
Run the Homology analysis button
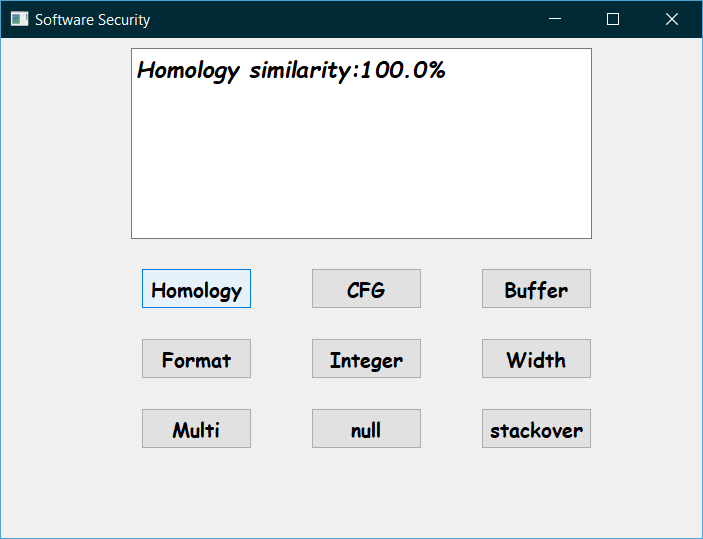coord(196,289)
